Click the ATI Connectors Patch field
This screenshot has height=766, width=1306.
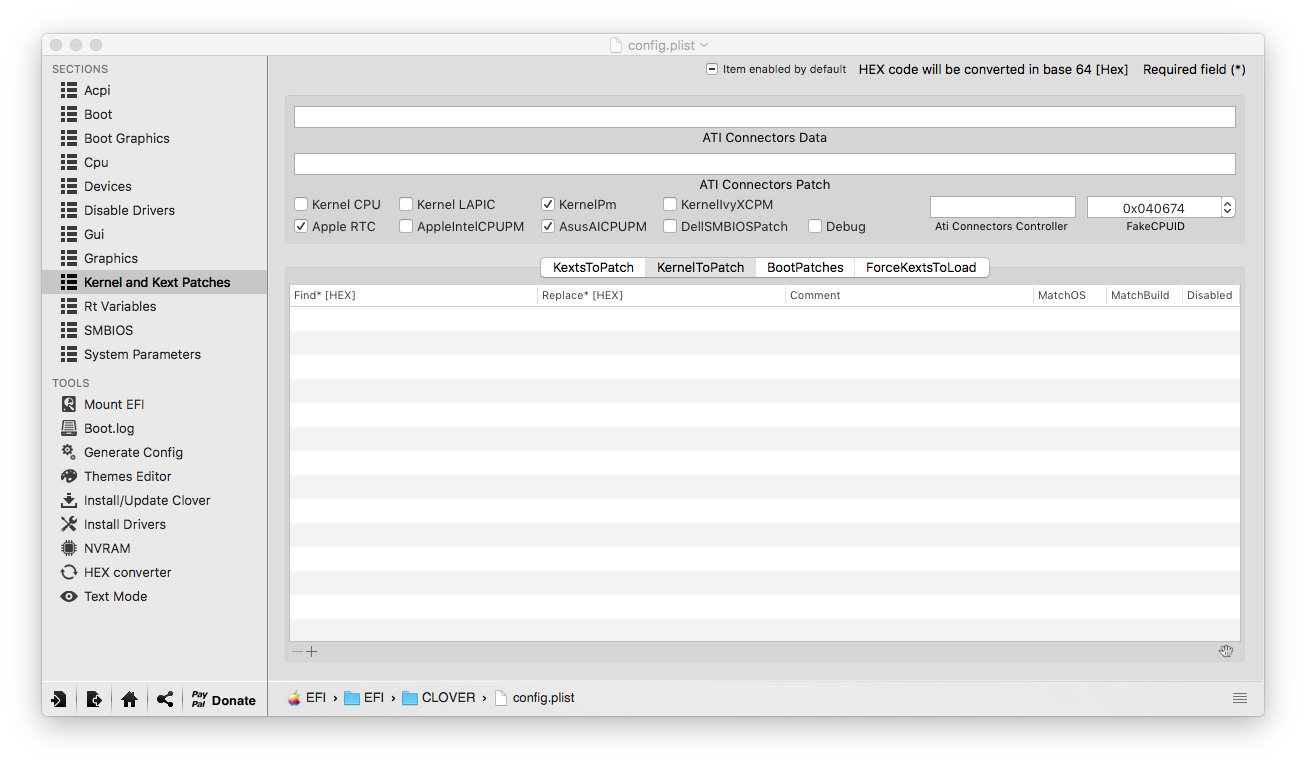764,164
